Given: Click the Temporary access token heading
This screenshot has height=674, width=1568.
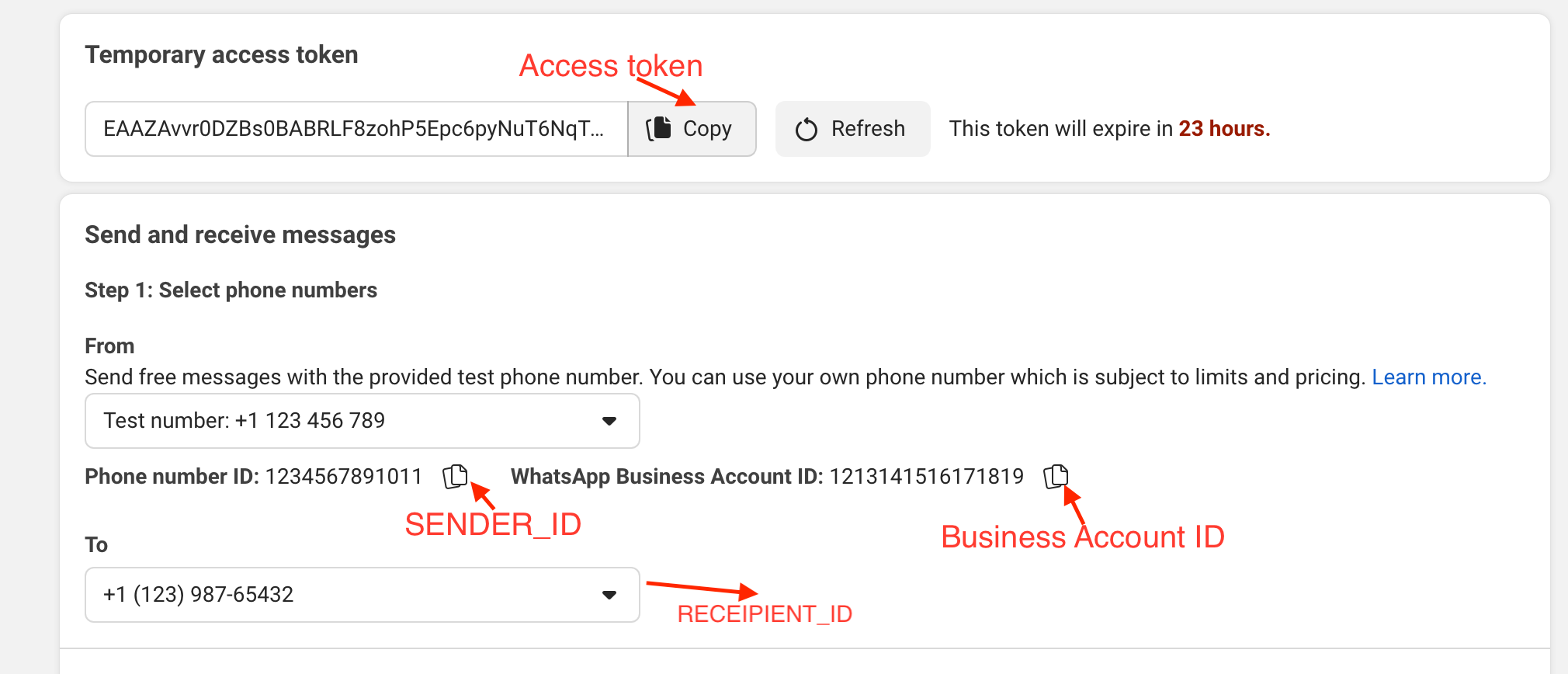Looking at the screenshot, I should 221,55.
